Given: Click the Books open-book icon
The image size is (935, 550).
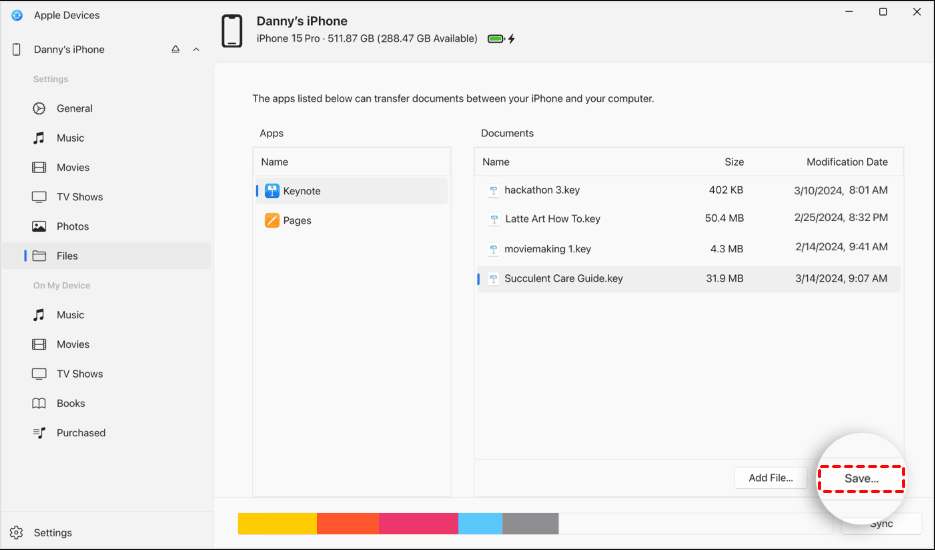Looking at the screenshot, I should 39,403.
